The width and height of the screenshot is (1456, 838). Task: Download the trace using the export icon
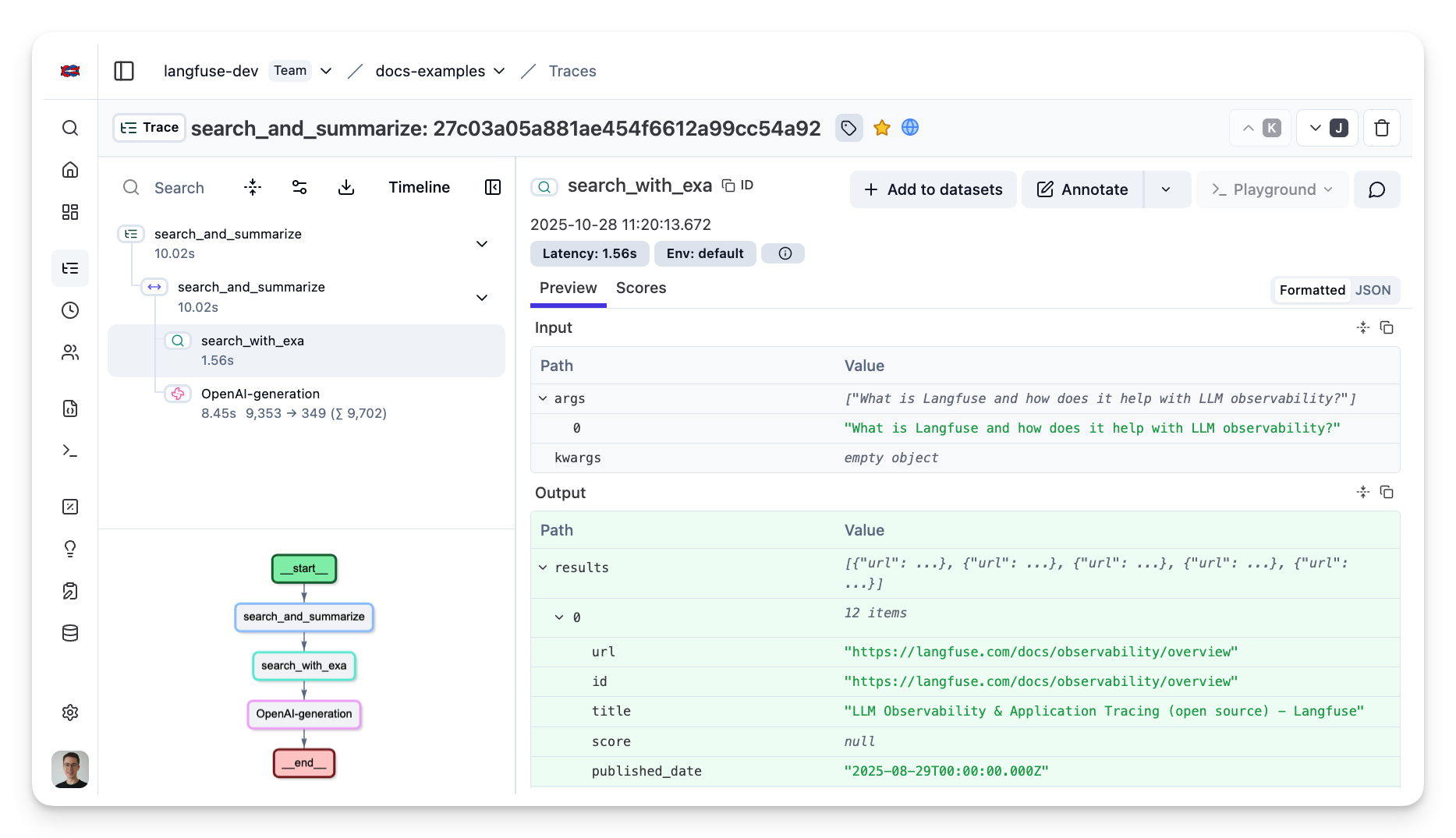click(346, 187)
